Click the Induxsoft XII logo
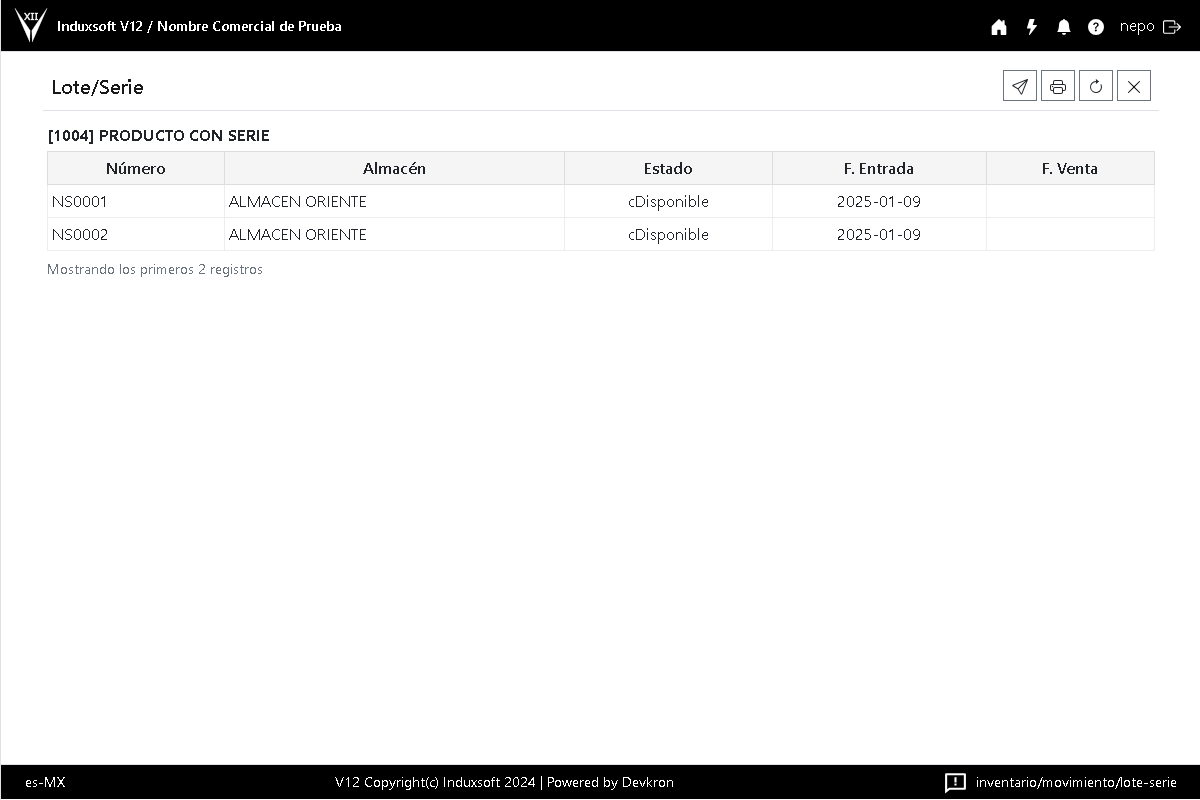The width and height of the screenshot is (1200, 800). [x=31, y=25]
